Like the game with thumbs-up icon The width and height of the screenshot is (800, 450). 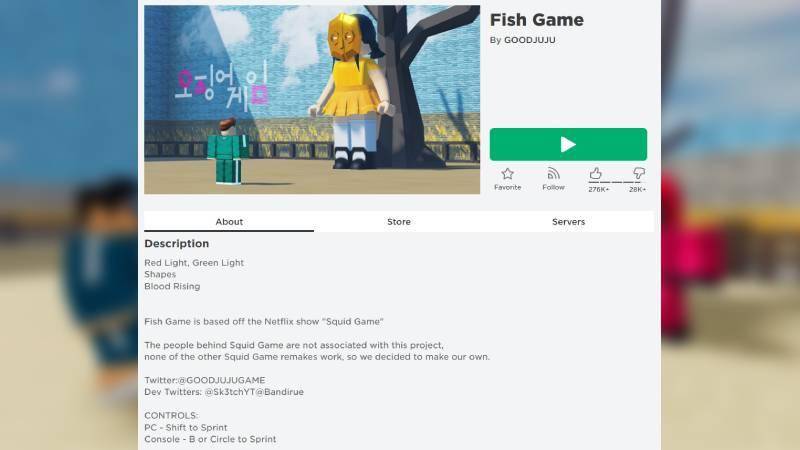click(x=595, y=173)
